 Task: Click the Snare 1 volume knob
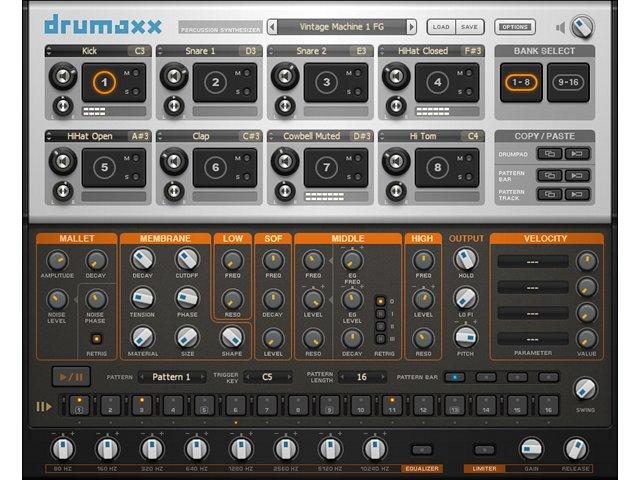click(174, 76)
